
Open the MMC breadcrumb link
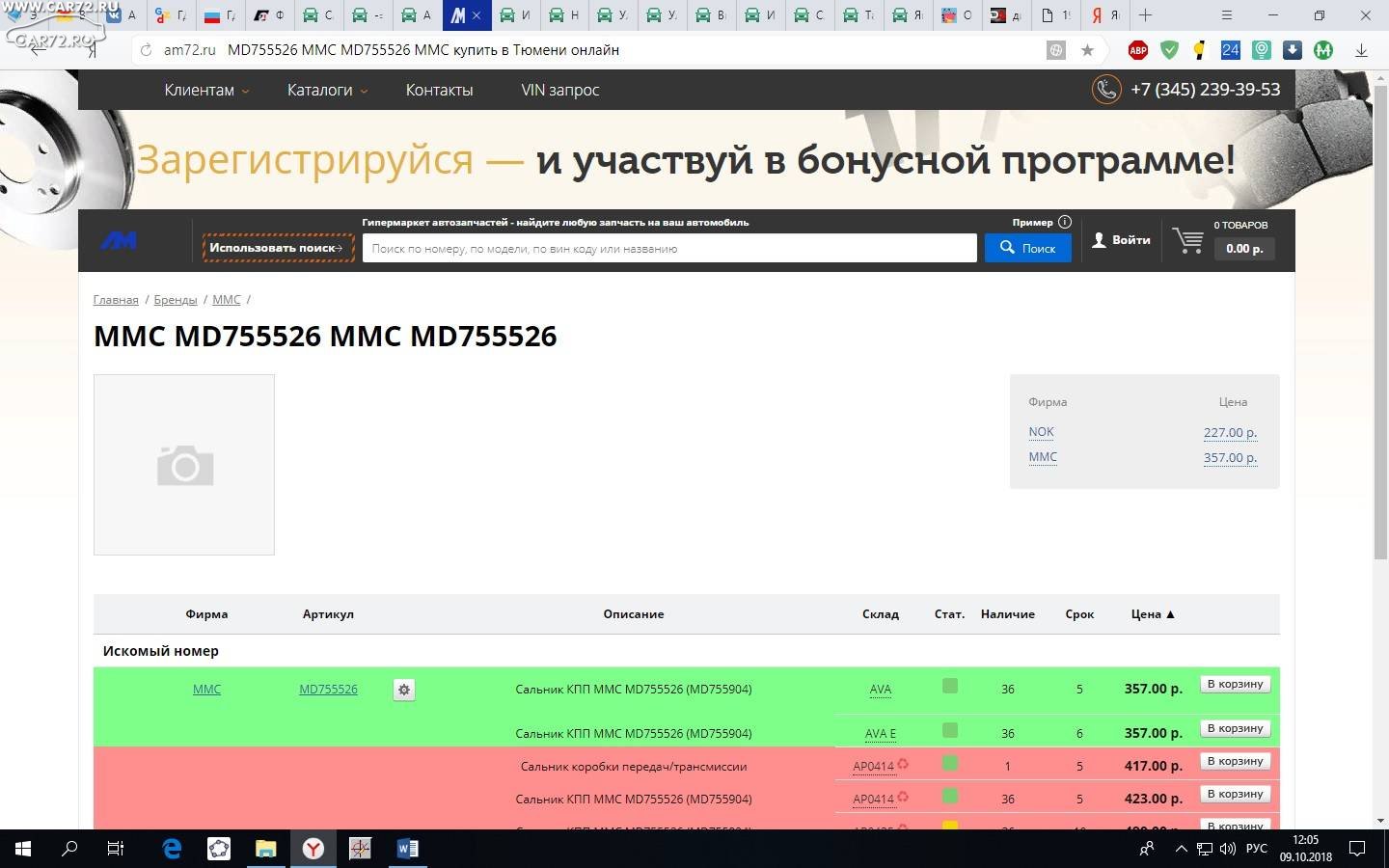[227, 300]
